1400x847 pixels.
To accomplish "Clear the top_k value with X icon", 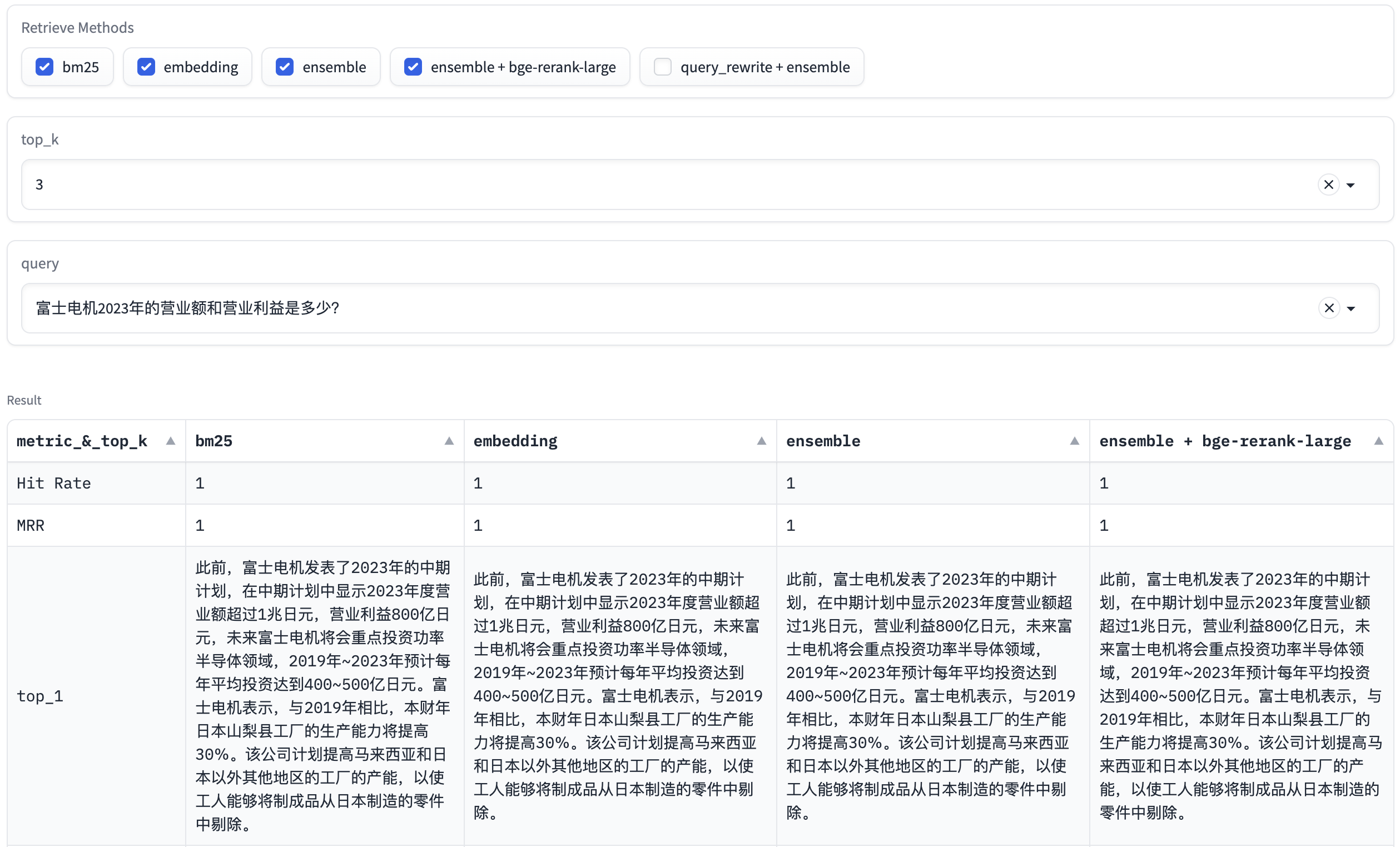I will coord(1328,185).
